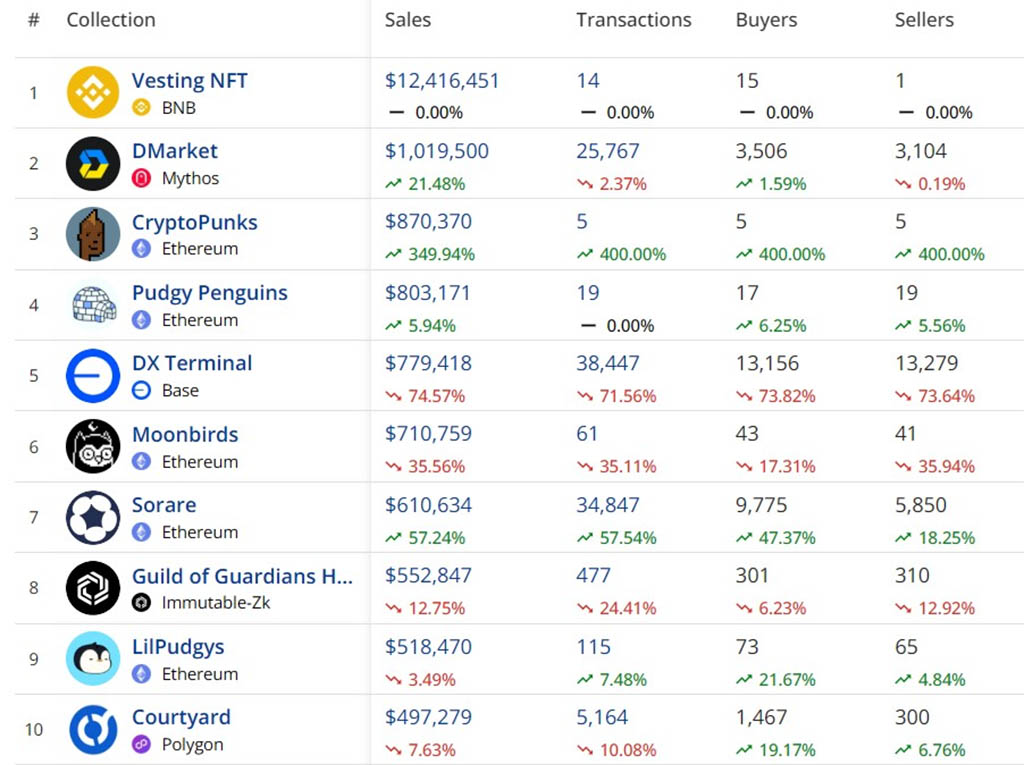The width and height of the screenshot is (1024, 765).
Task: Sort by the Buyers column header
Action: (766, 20)
